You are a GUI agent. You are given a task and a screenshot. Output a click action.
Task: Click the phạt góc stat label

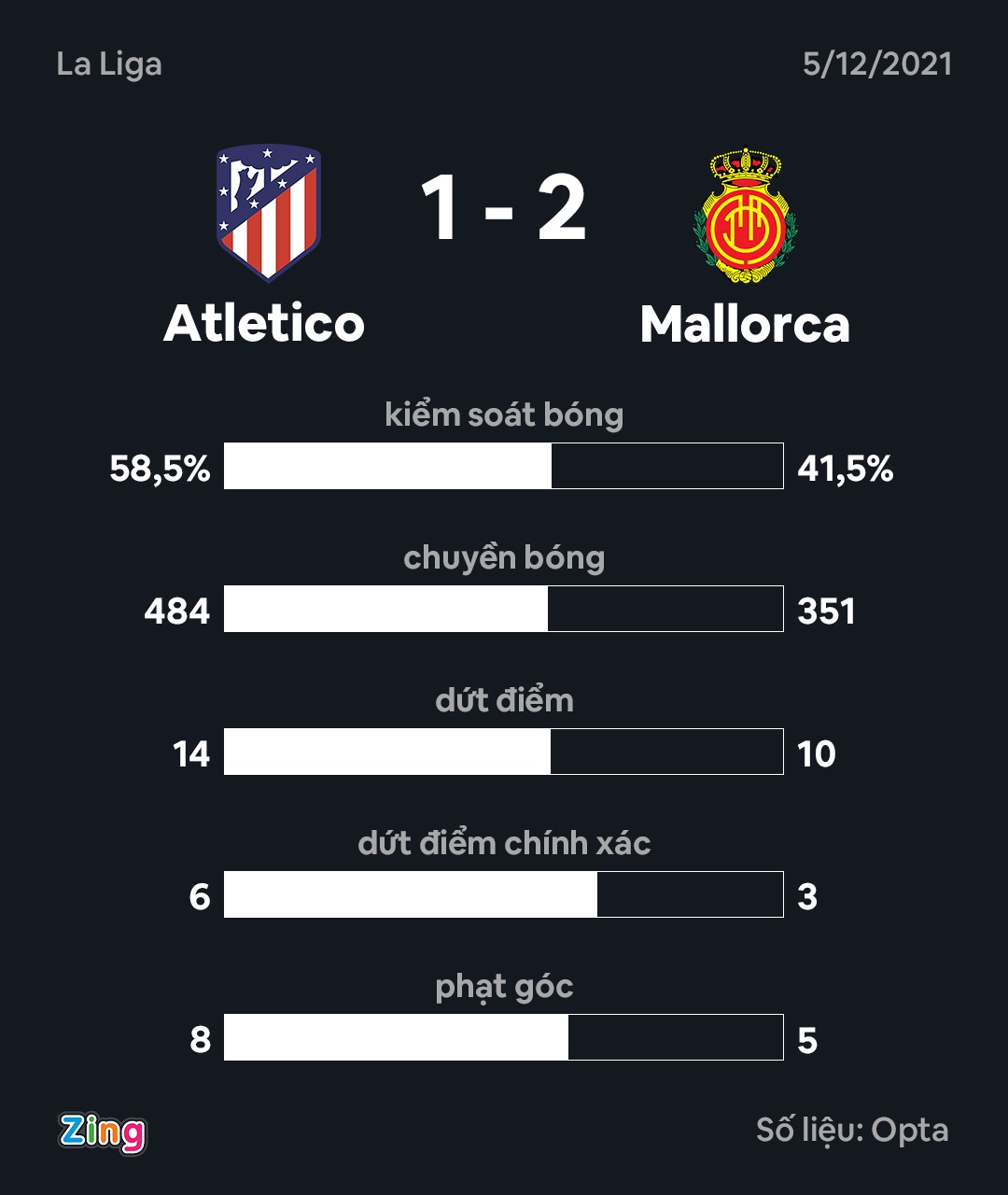point(504,987)
